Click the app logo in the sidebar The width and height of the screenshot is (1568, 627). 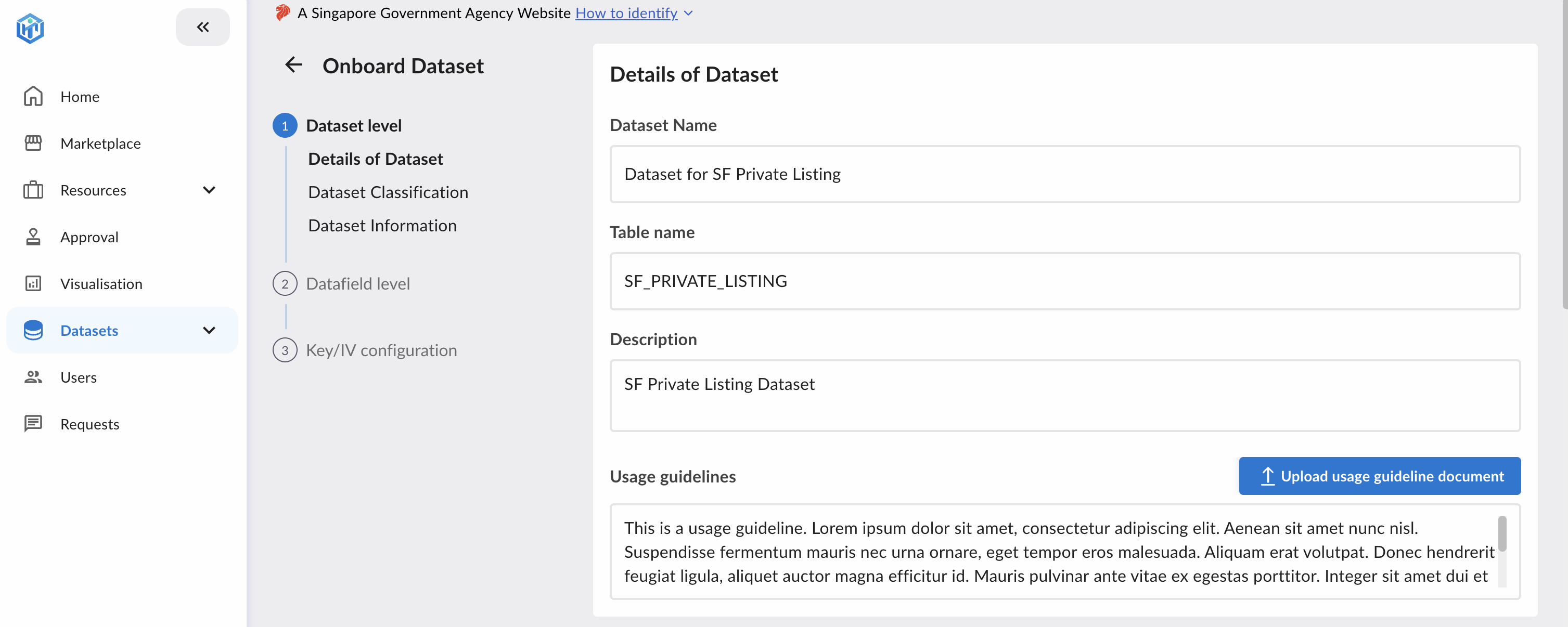30,28
